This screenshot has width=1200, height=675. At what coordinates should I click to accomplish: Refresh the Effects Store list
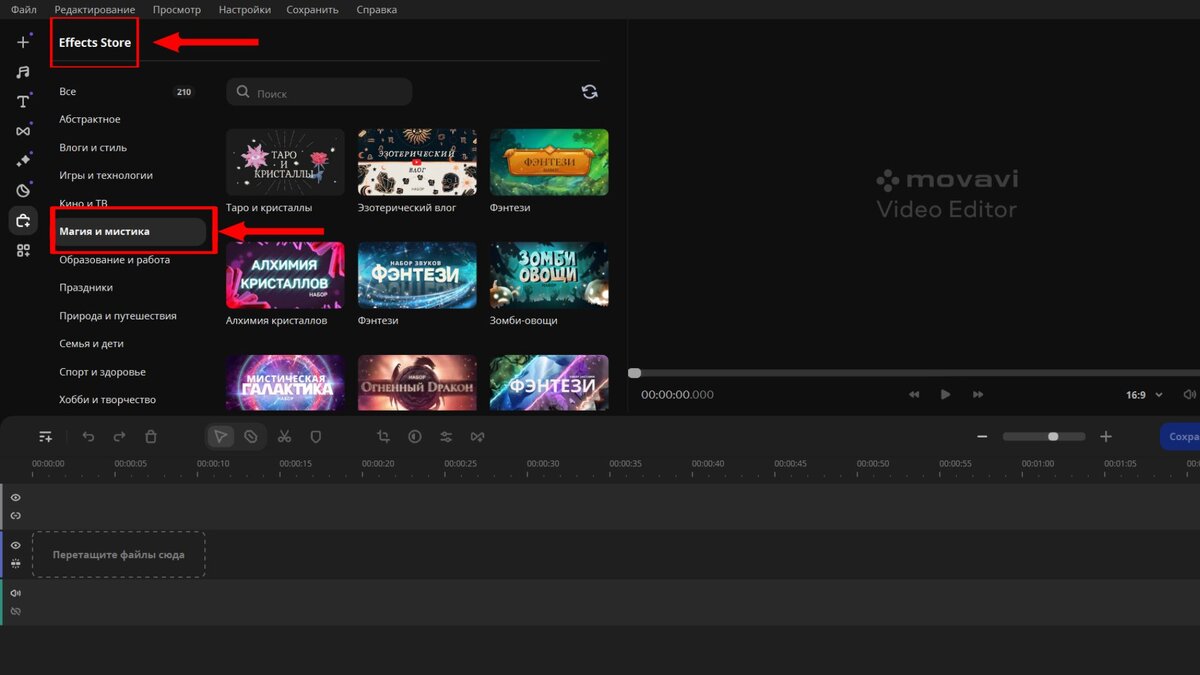click(590, 92)
